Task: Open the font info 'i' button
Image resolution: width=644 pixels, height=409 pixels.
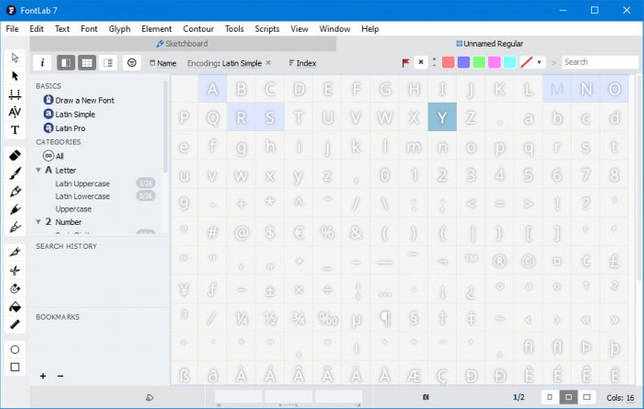Action: pos(42,63)
